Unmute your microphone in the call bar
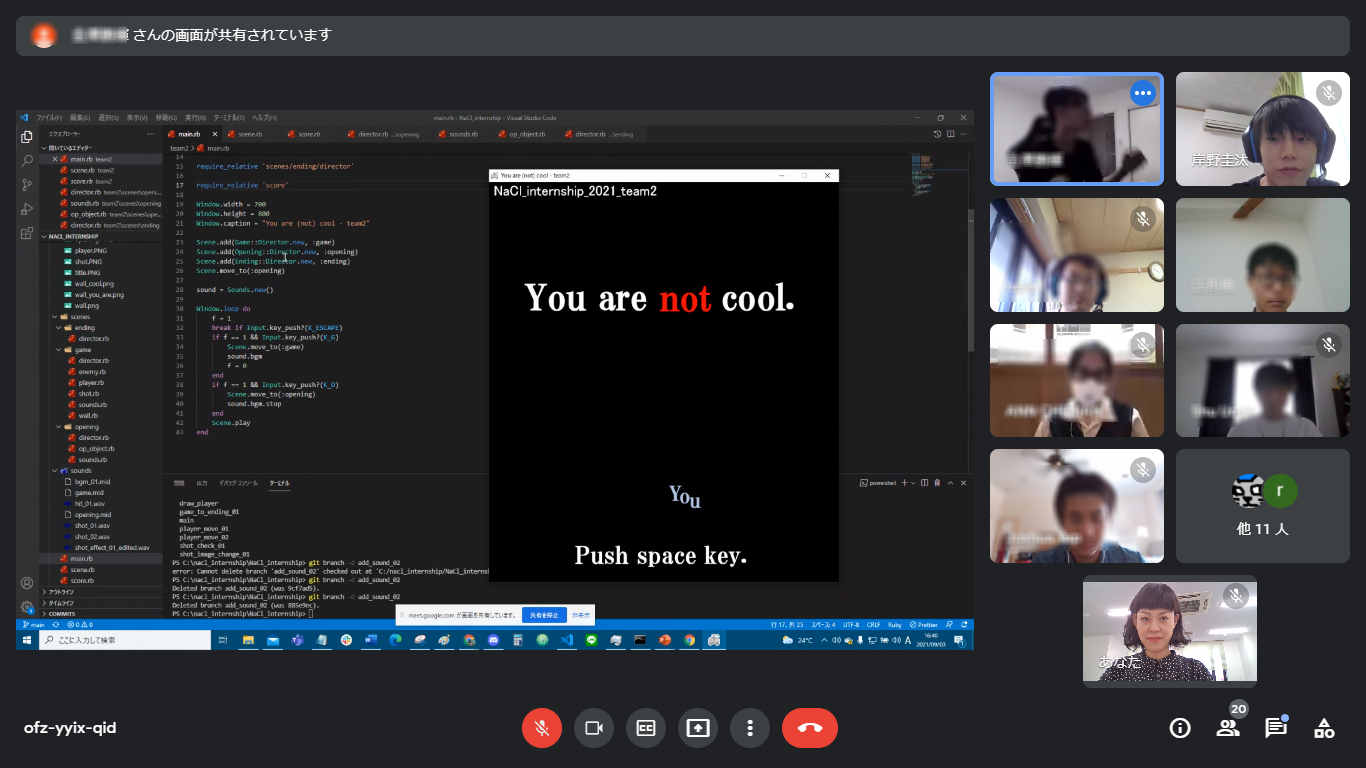 [542, 728]
